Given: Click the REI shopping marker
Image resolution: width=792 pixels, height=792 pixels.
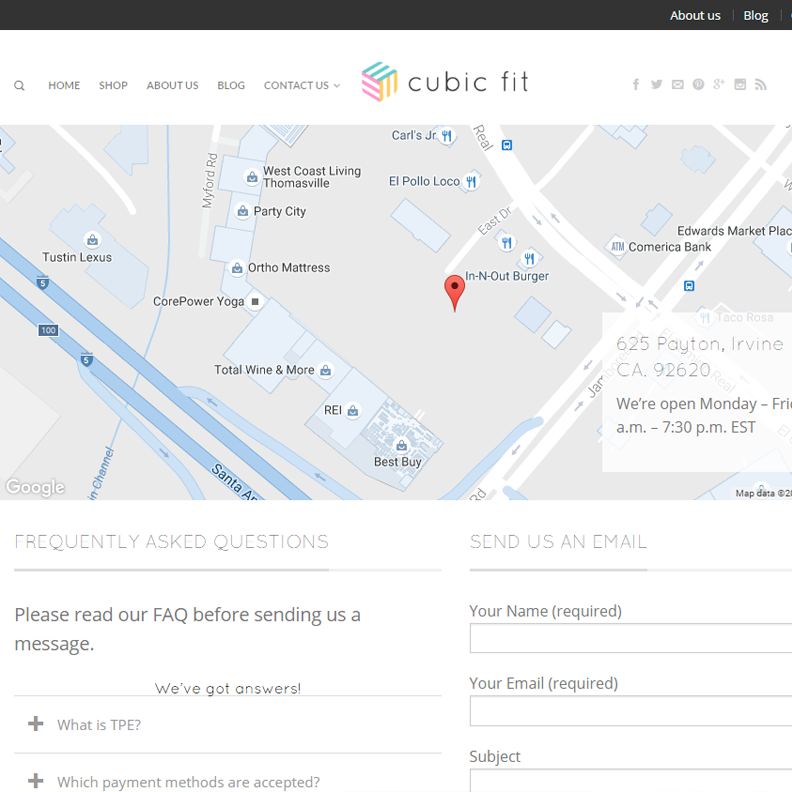Looking at the screenshot, I should [x=353, y=411].
